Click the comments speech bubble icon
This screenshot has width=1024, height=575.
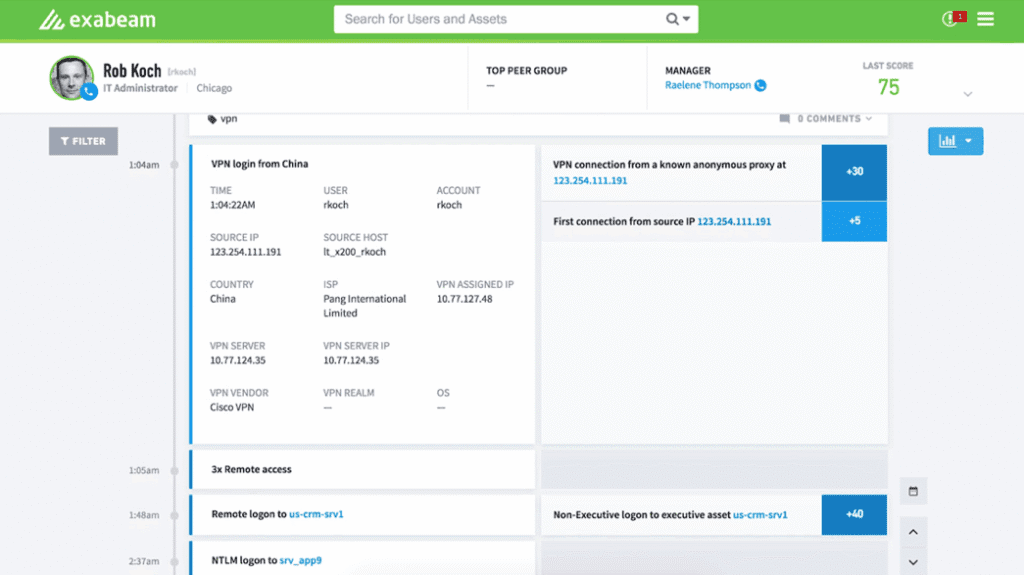click(x=784, y=119)
